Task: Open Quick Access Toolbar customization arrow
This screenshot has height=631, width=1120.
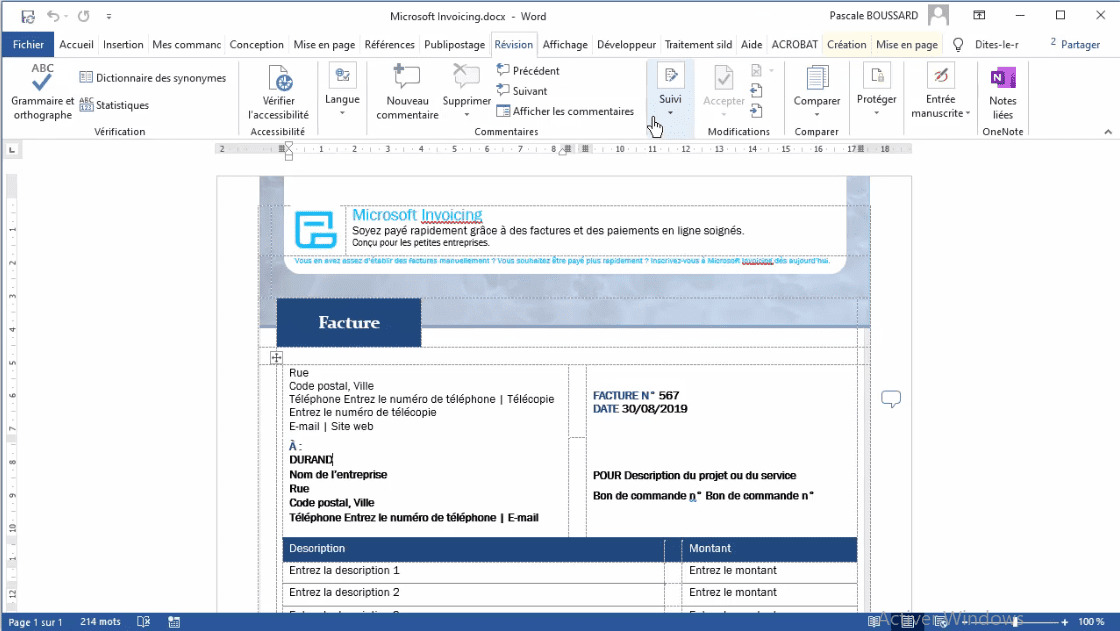Action: [x=109, y=16]
